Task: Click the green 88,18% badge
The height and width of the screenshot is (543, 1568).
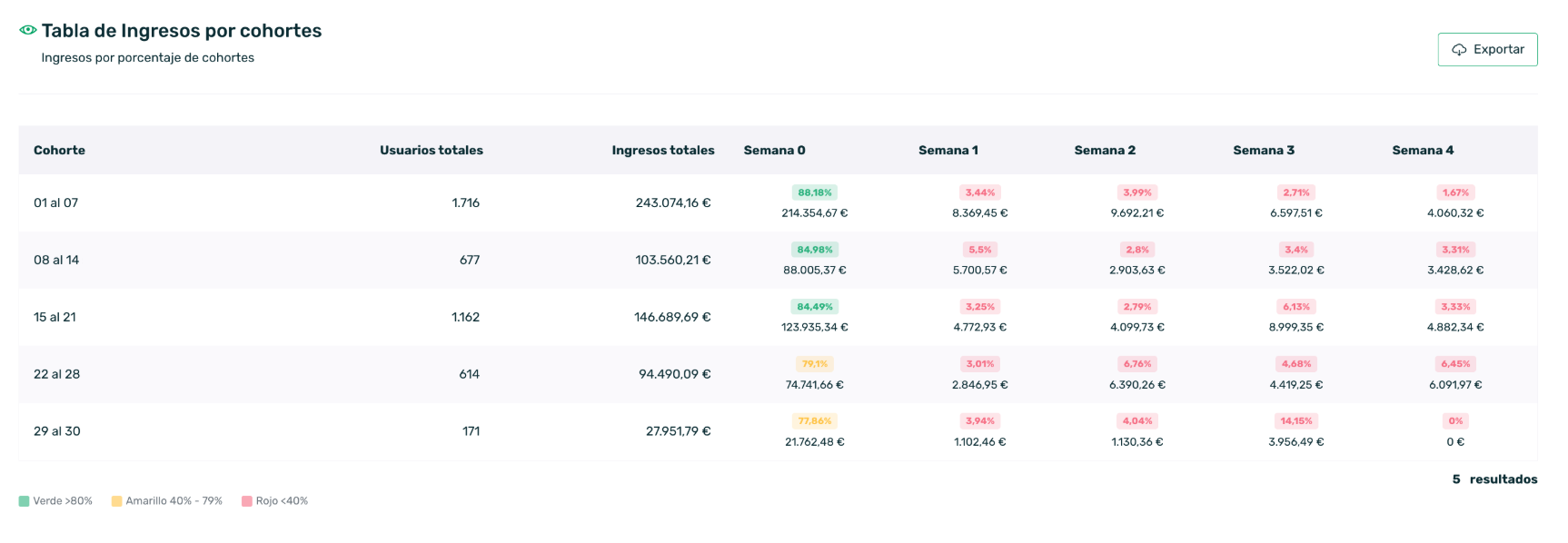Action: [815, 193]
